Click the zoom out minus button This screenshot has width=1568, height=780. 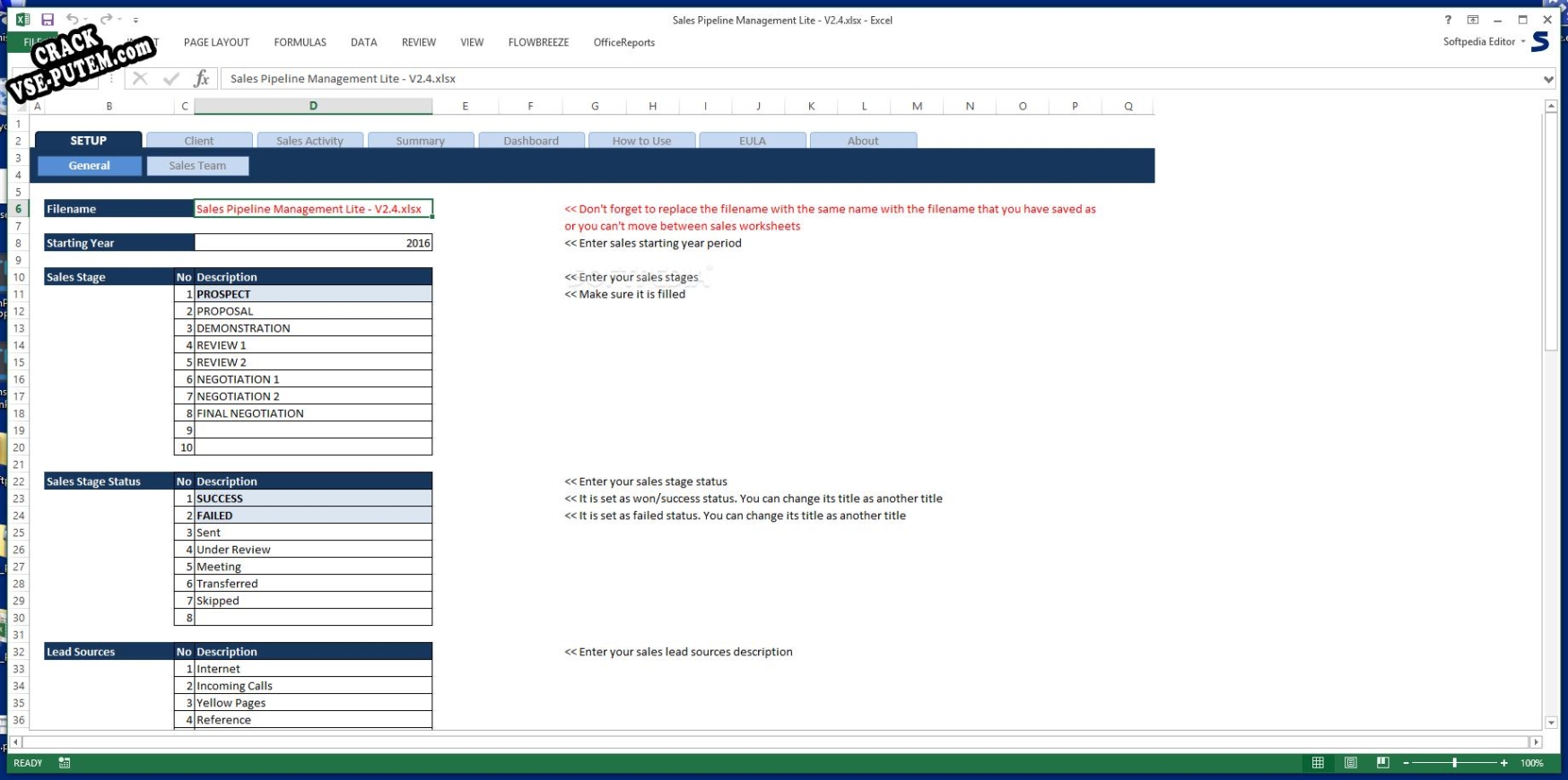click(x=1406, y=763)
